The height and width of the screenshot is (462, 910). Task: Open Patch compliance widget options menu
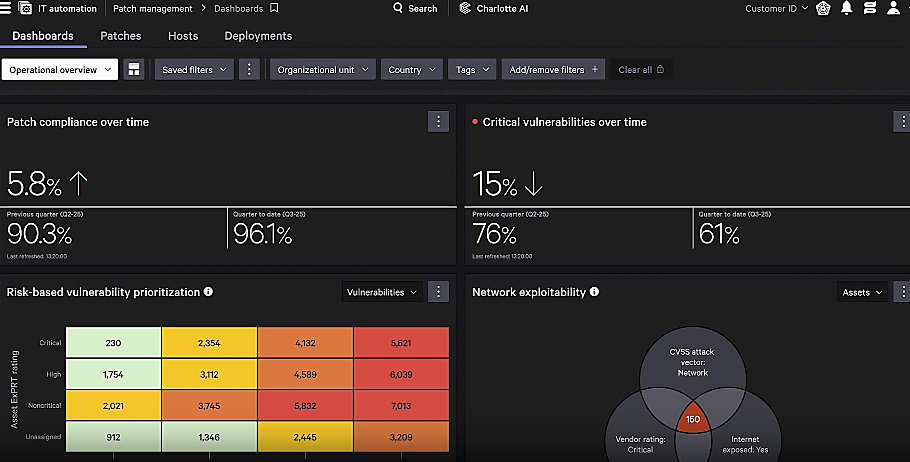[x=438, y=121]
